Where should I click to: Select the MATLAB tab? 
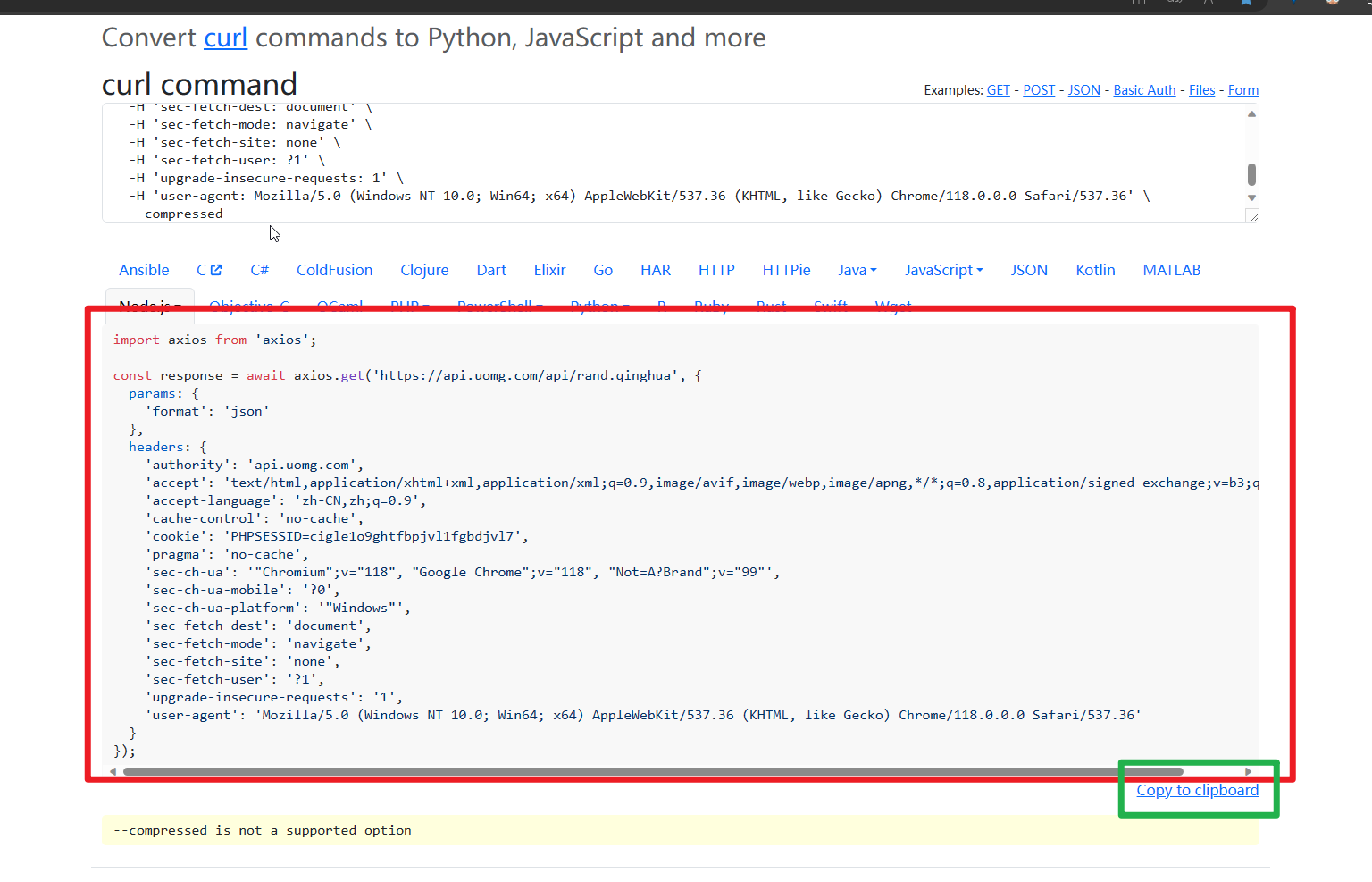pyautogui.click(x=1171, y=270)
